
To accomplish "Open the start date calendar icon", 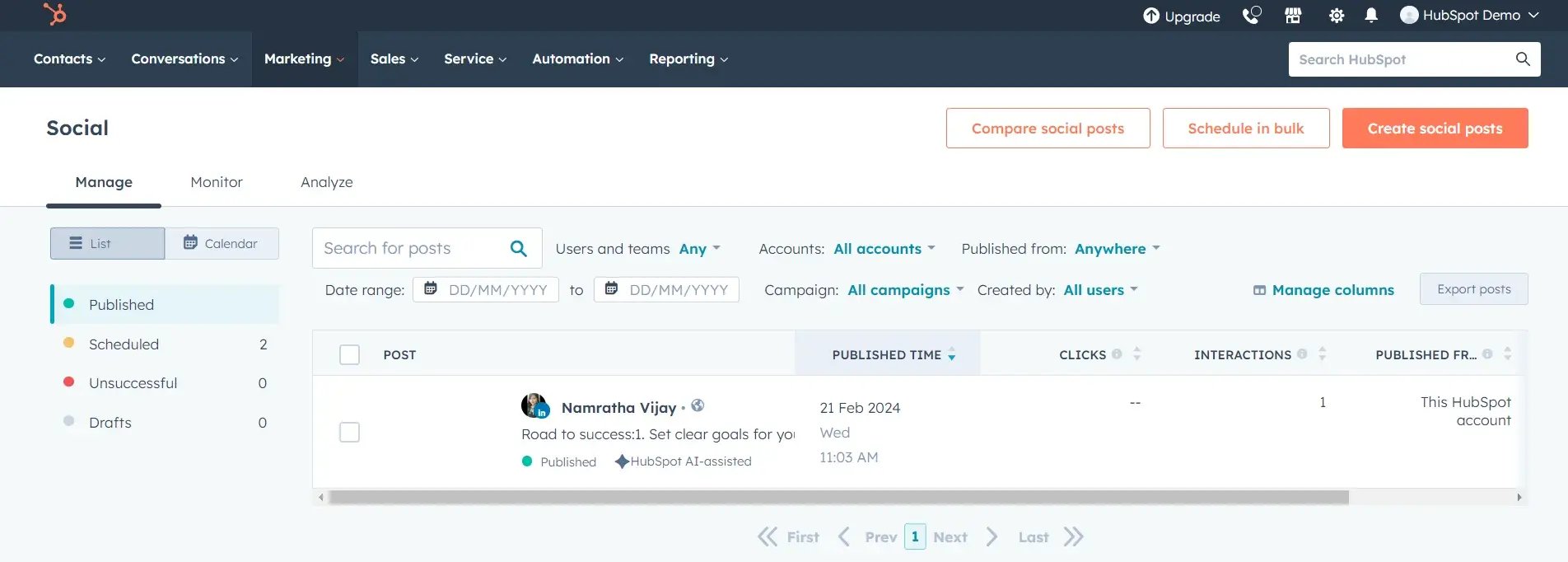I will pos(430,288).
